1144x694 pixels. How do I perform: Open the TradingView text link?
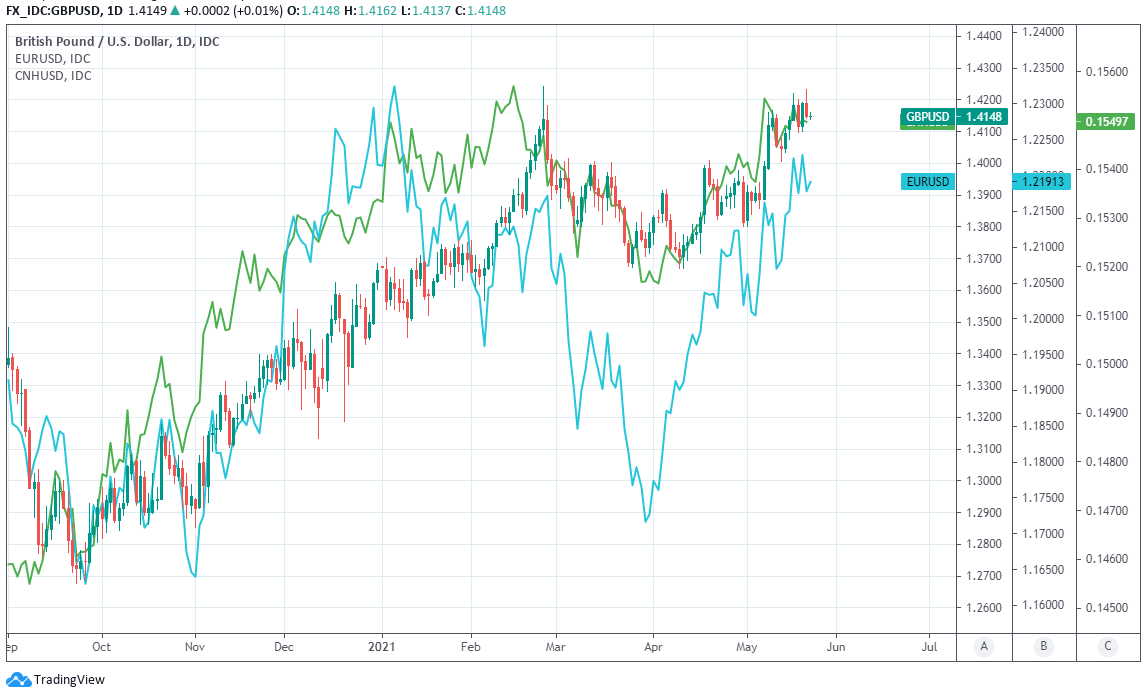coord(69,680)
